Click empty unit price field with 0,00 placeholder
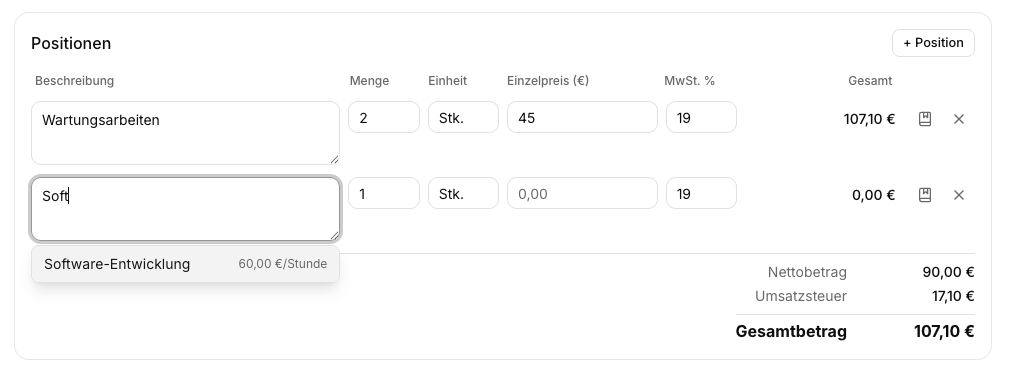 (582, 193)
